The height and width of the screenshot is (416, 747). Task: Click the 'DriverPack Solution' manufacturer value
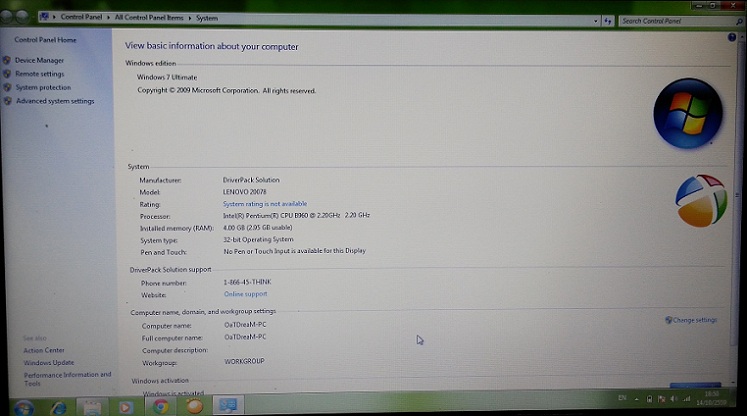point(251,180)
